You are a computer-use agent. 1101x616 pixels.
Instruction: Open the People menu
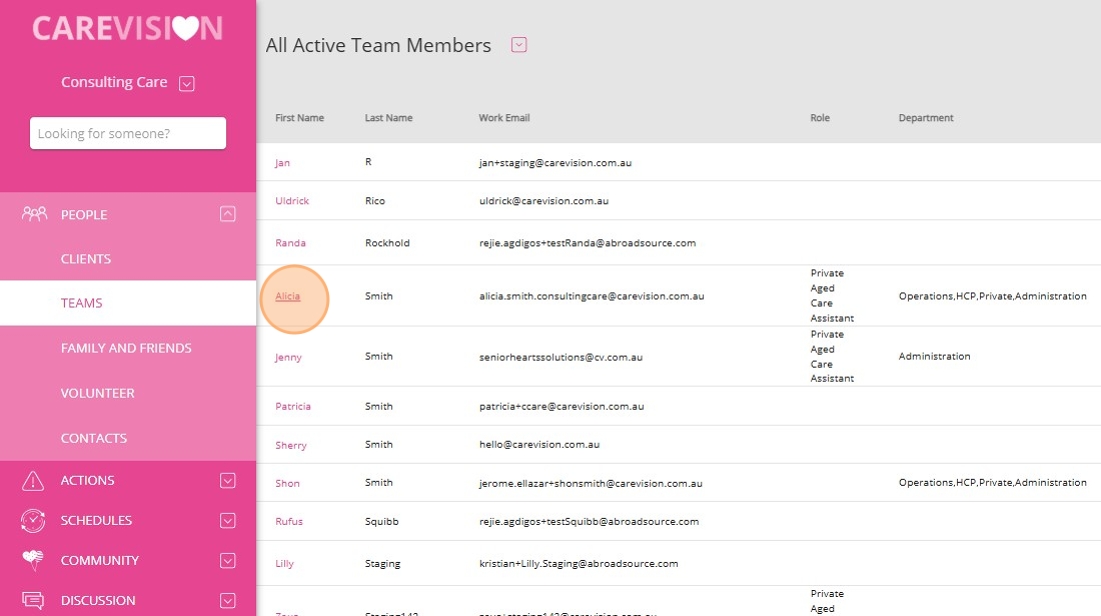click(84, 215)
